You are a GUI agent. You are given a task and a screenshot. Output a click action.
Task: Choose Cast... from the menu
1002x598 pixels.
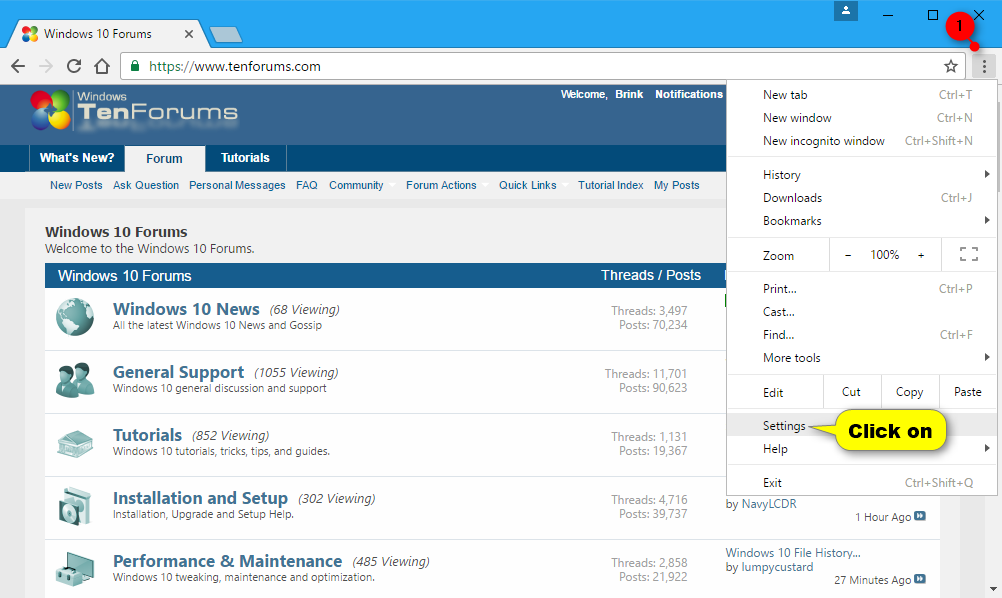[x=862, y=312]
